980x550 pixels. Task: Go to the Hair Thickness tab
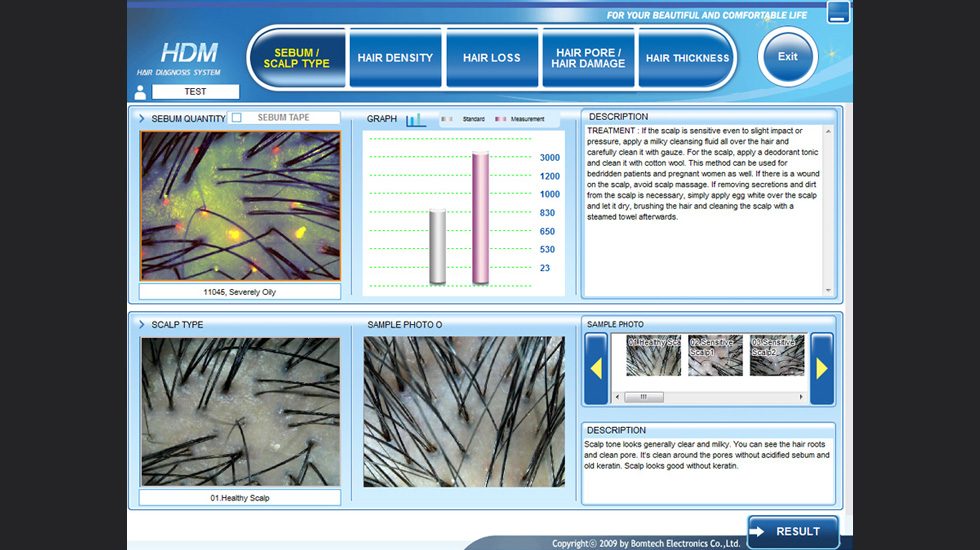(687, 58)
